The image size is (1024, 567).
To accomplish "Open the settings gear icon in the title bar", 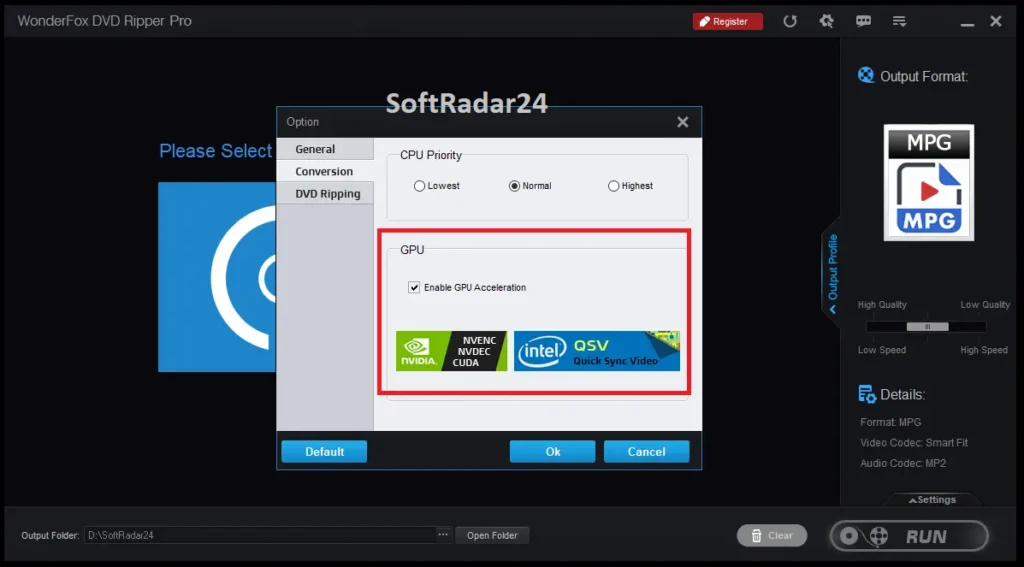I will (x=827, y=21).
